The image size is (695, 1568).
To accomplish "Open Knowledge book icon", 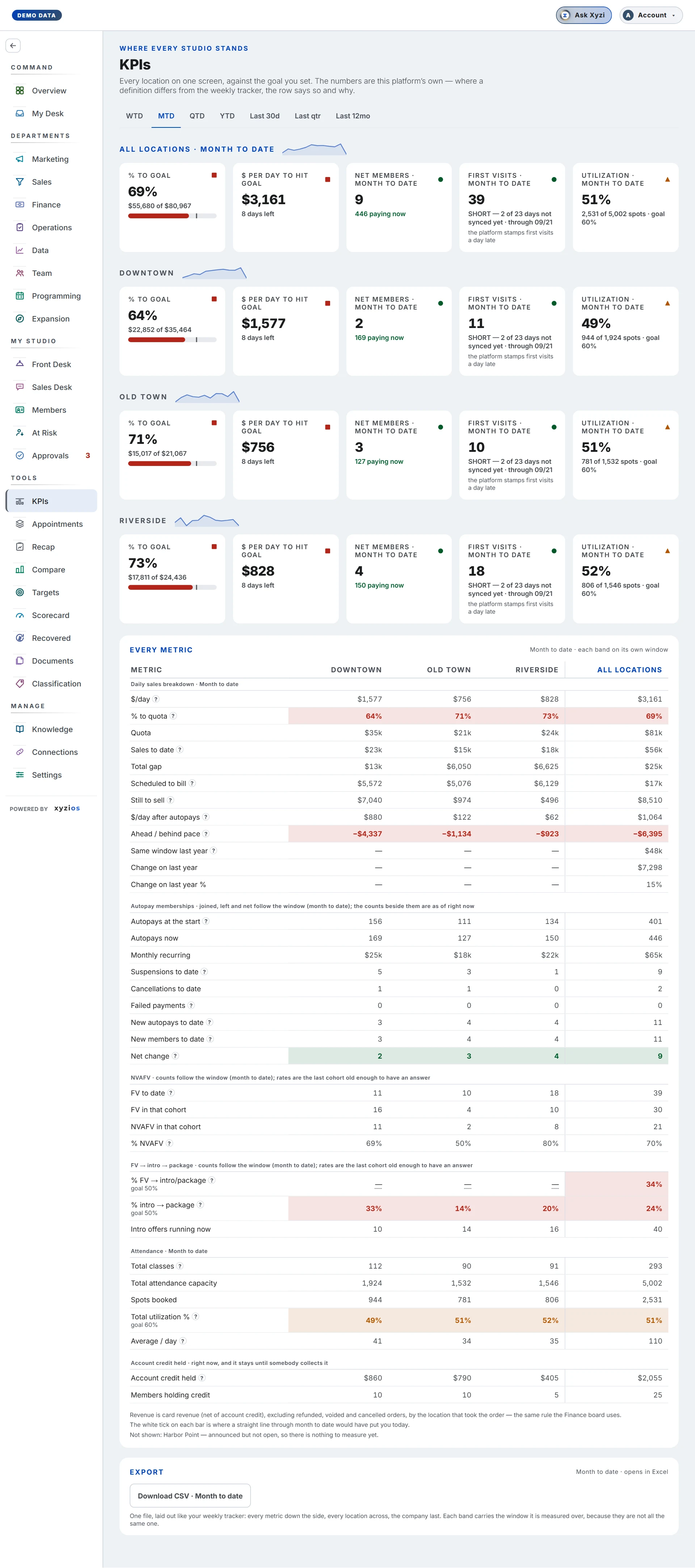I will click(x=20, y=729).
